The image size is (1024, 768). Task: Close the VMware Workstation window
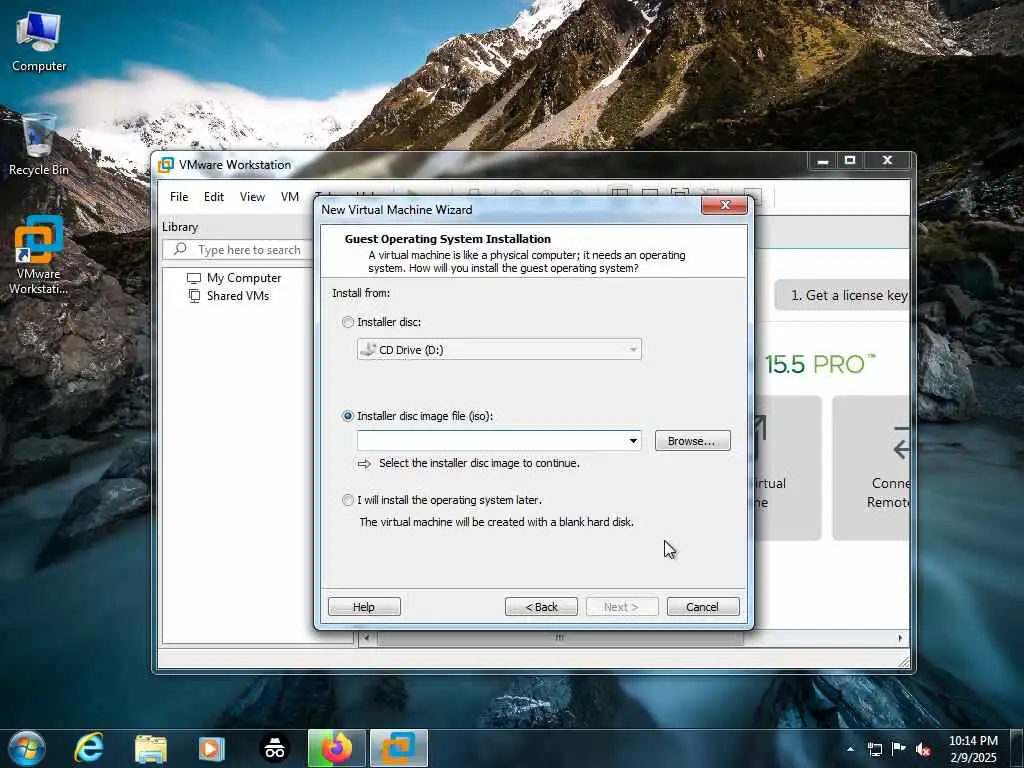click(887, 161)
